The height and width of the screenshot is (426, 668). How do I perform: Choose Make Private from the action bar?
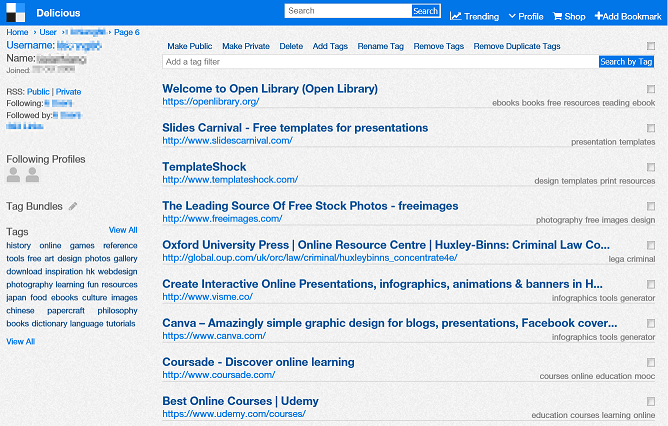[x=246, y=46]
